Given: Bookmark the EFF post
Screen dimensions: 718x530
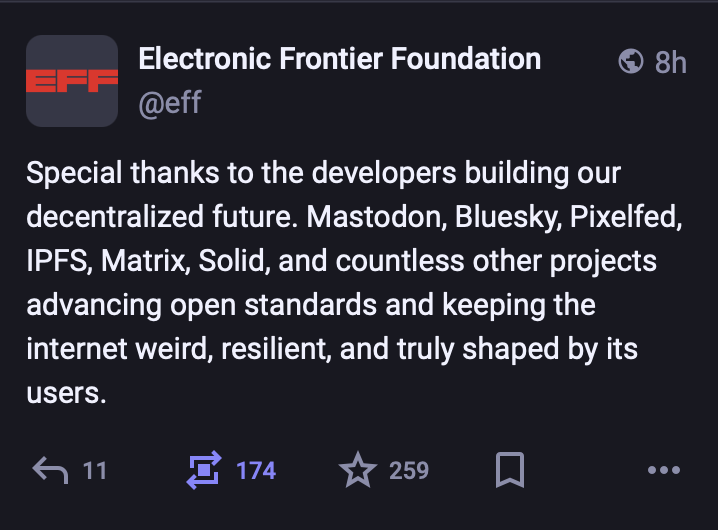Looking at the screenshot, I should click(x=510, y=469).
